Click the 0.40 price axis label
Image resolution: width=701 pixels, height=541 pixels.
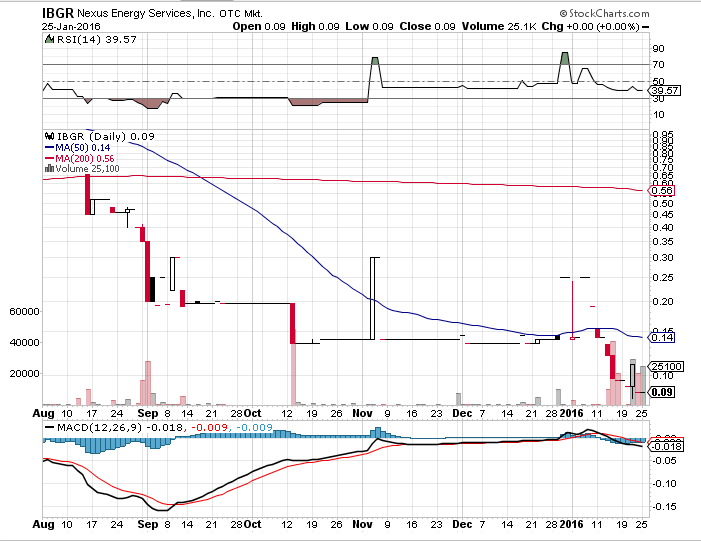coord(663,228)
